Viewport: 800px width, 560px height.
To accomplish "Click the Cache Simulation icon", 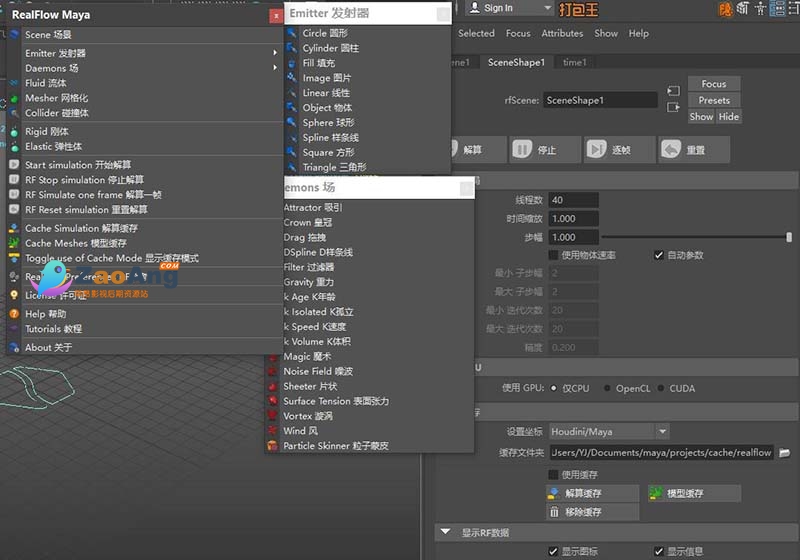I will pyautogui.click(x=14, y=228).
